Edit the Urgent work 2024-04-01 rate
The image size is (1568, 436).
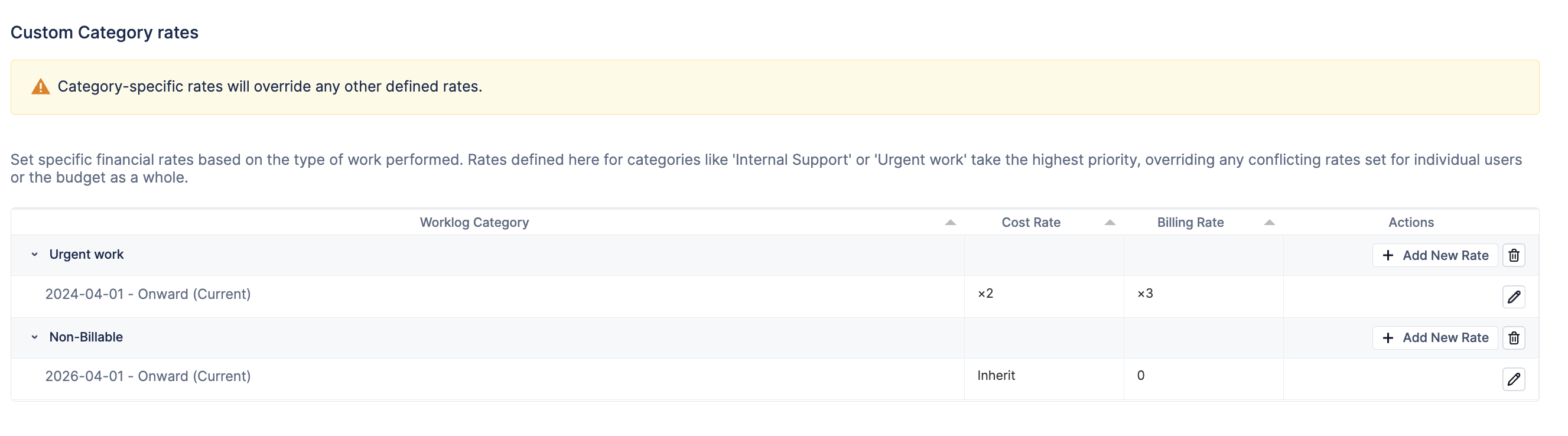1513,297
